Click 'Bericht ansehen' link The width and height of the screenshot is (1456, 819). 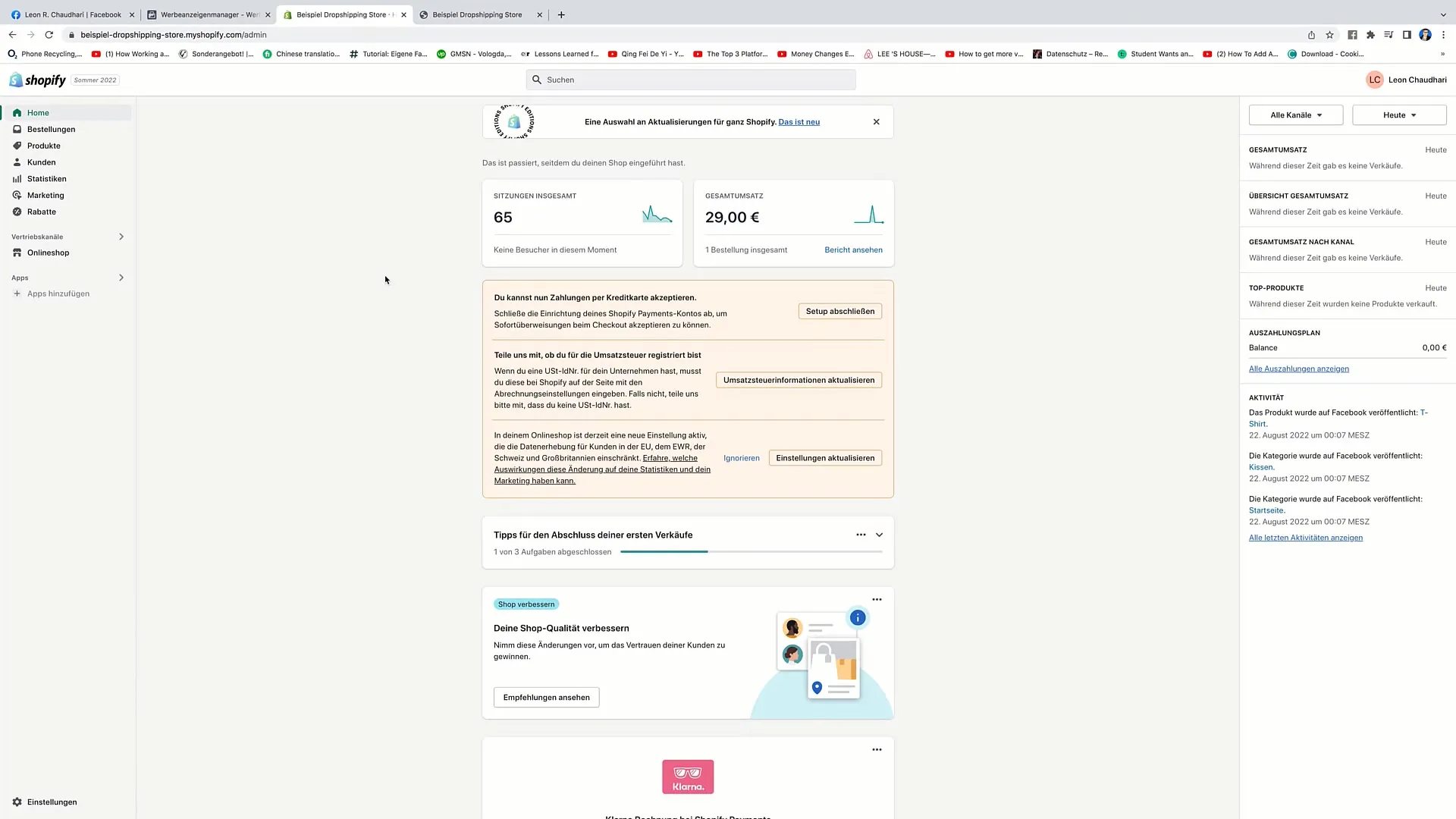853,249
